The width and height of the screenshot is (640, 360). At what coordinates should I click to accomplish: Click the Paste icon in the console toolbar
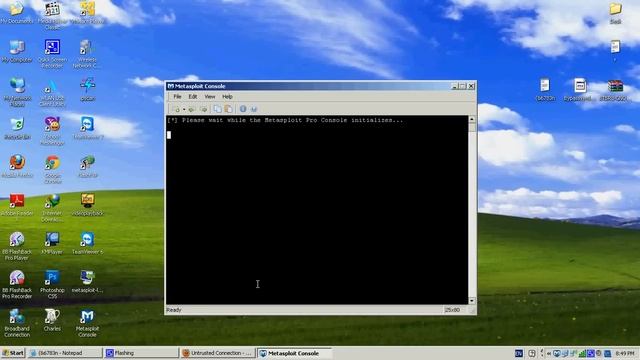229,109
